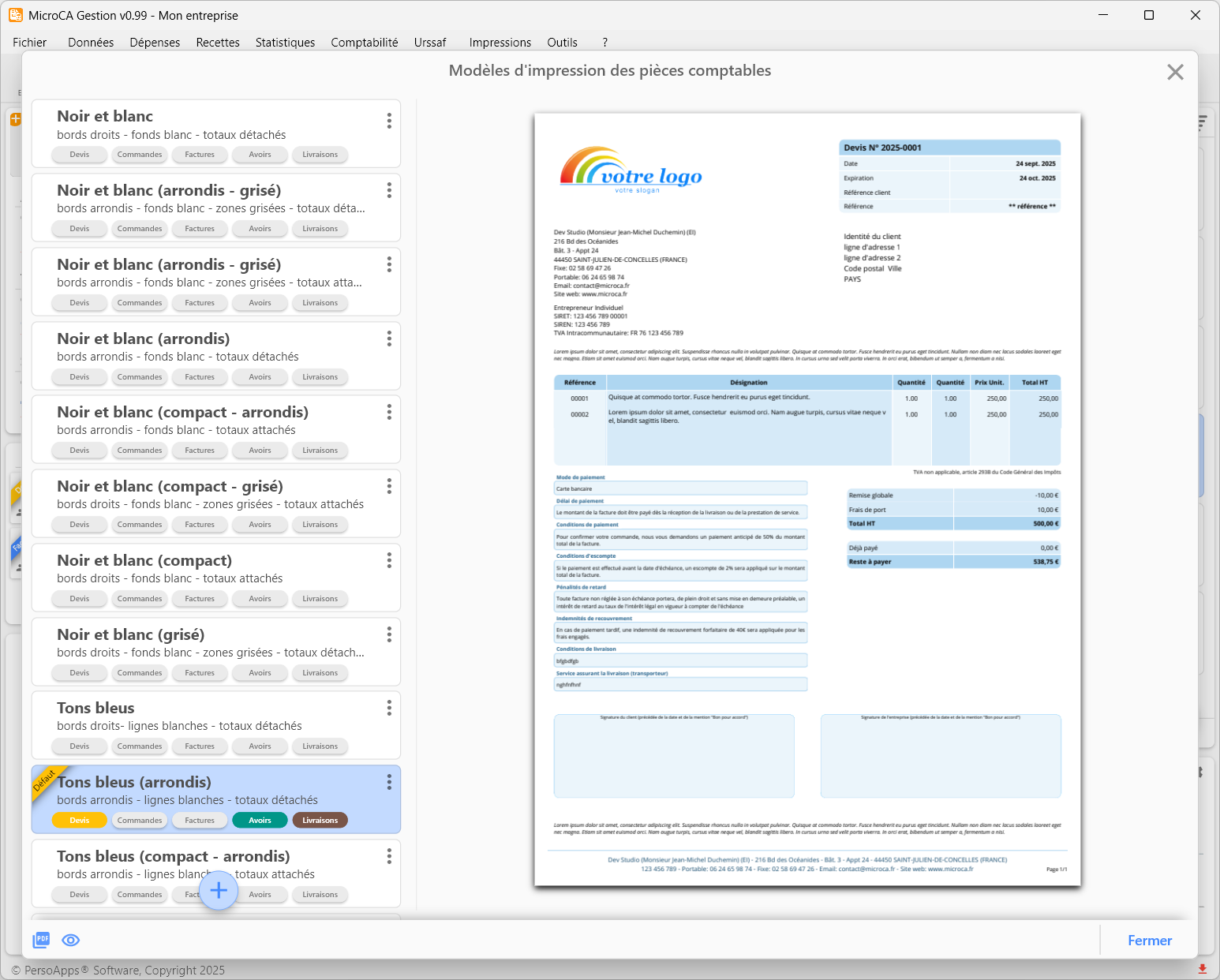Click the eye preview icon
The width and height of the screenshot is (1220, 980).
[x=71, y=940]
